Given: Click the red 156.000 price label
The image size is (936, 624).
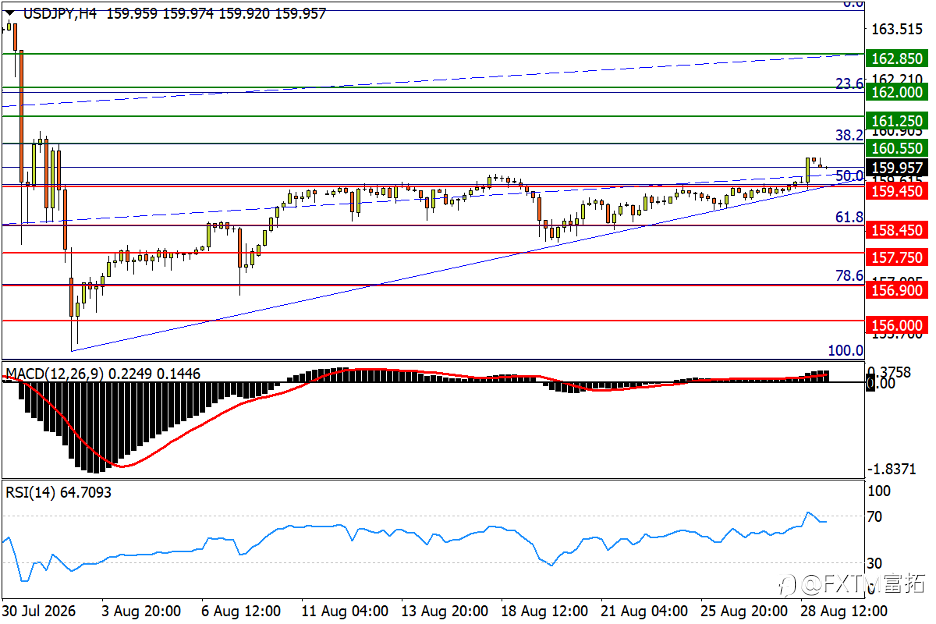Looking at the screenshot, I should 897,325.
